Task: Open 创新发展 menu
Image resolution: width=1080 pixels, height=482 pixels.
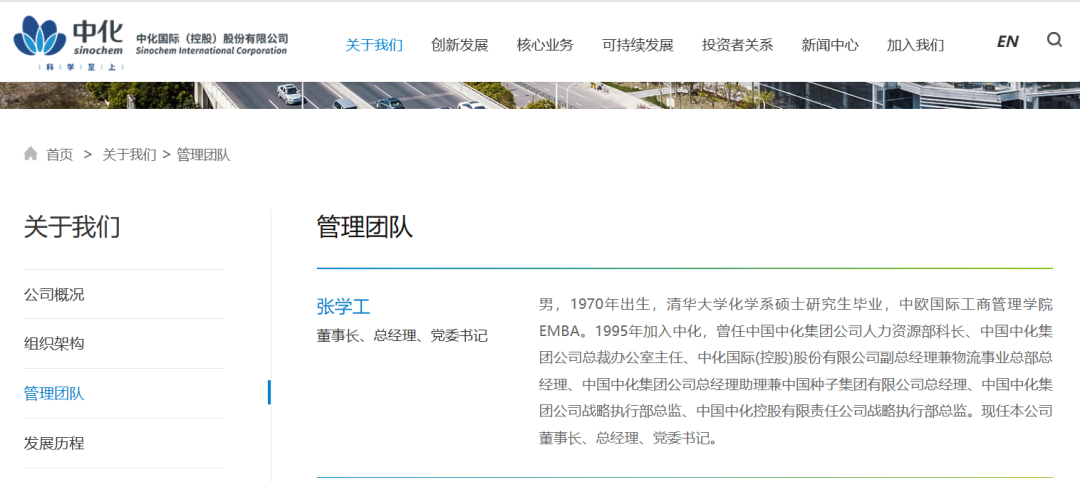Action: point(459,45)
